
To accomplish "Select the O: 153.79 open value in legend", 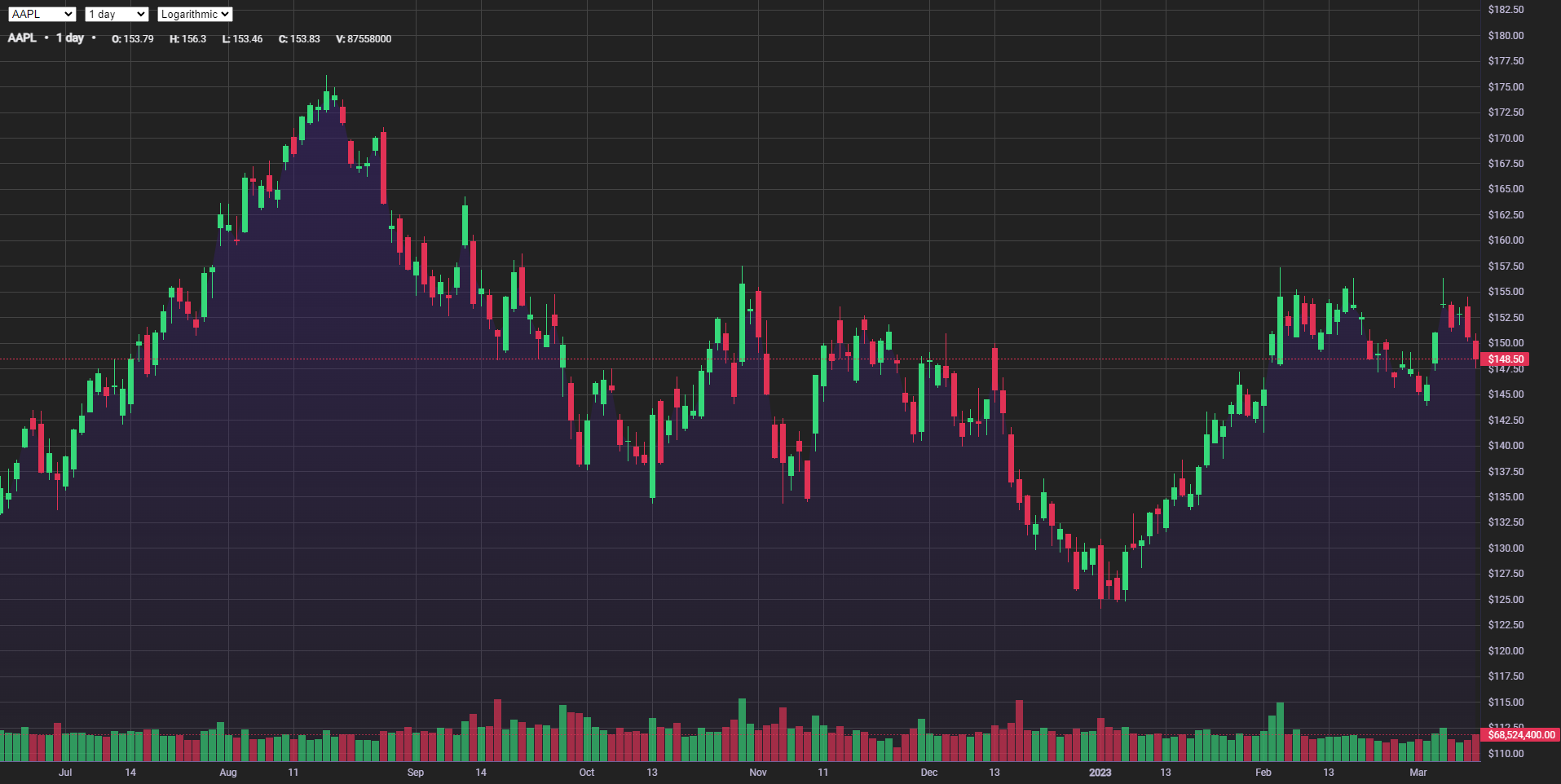I will [x=132, y=38].
